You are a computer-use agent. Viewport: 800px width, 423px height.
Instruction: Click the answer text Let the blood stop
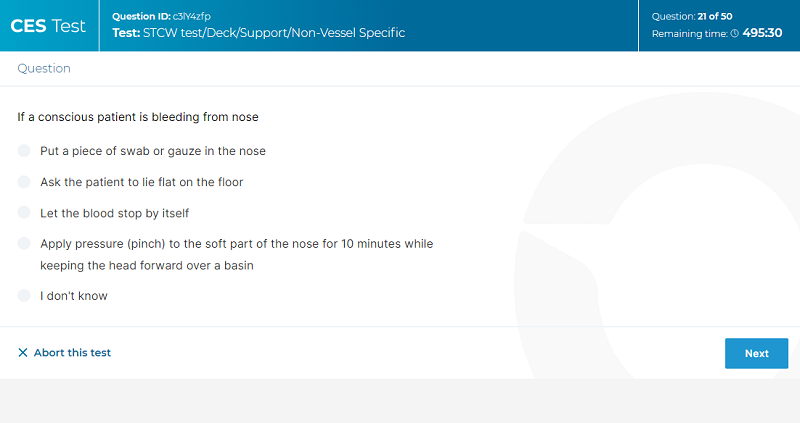click(x=114, y=213)
